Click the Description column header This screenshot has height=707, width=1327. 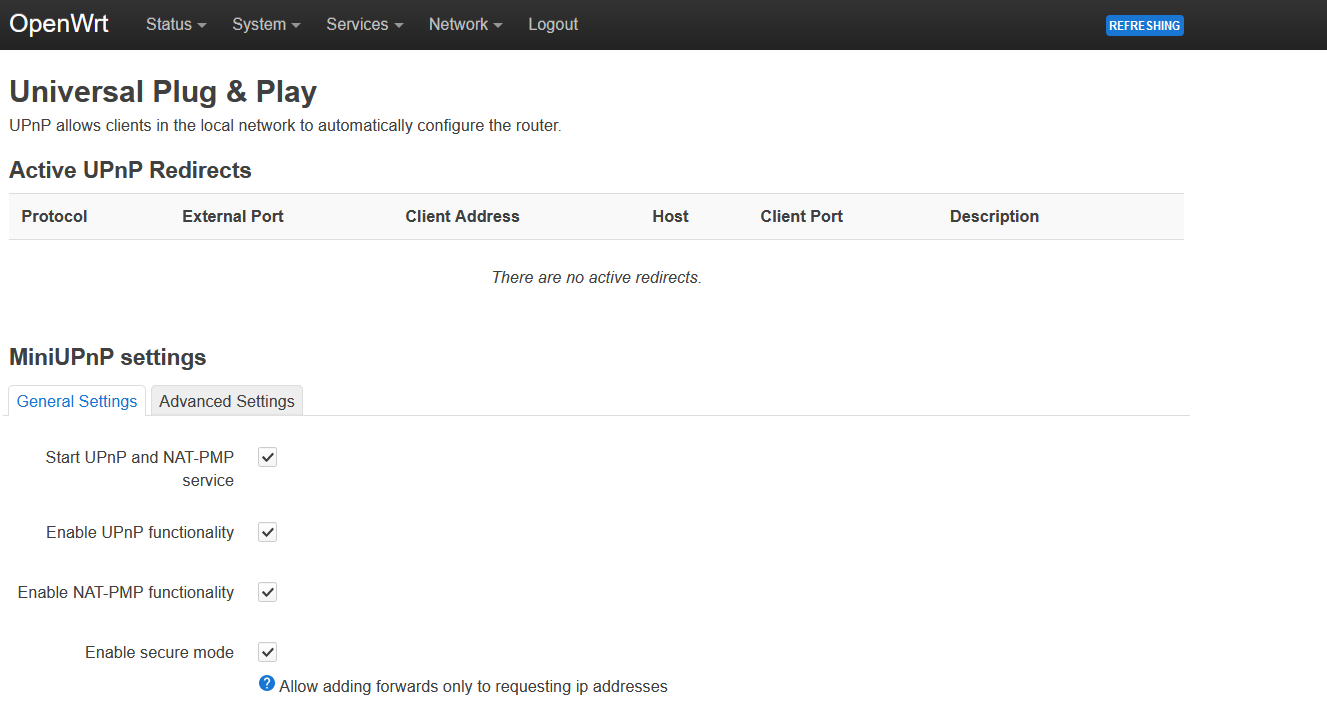click(994, 216)
